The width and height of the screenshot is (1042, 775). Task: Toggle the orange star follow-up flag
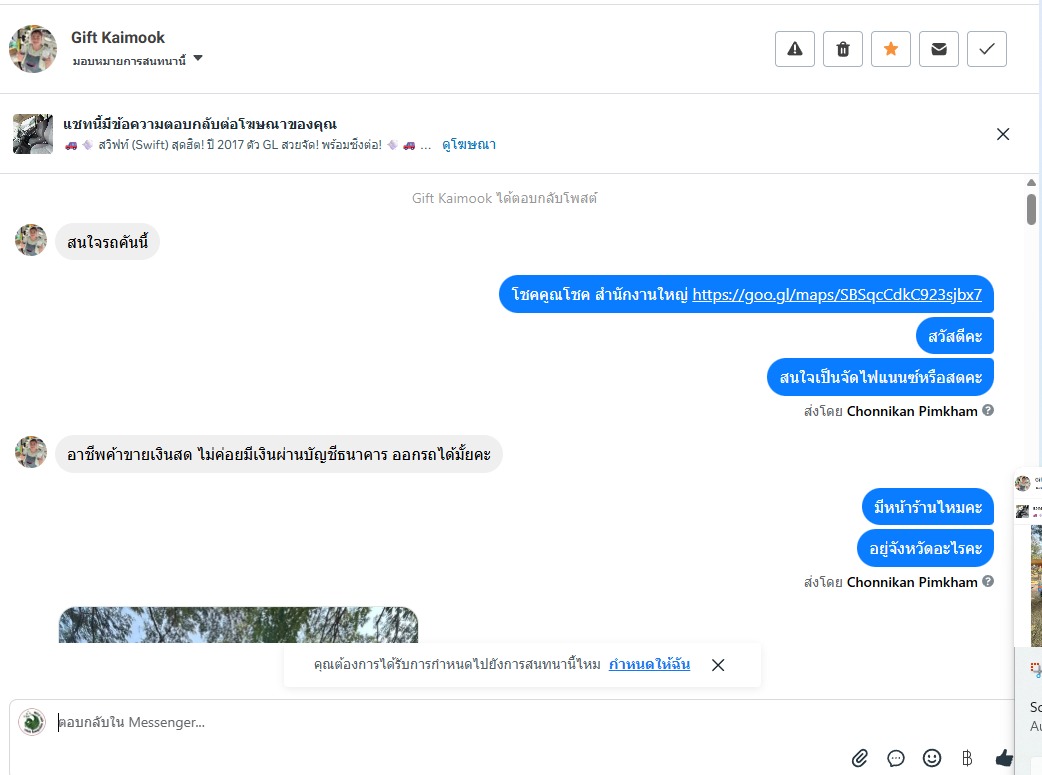(890, 49)
